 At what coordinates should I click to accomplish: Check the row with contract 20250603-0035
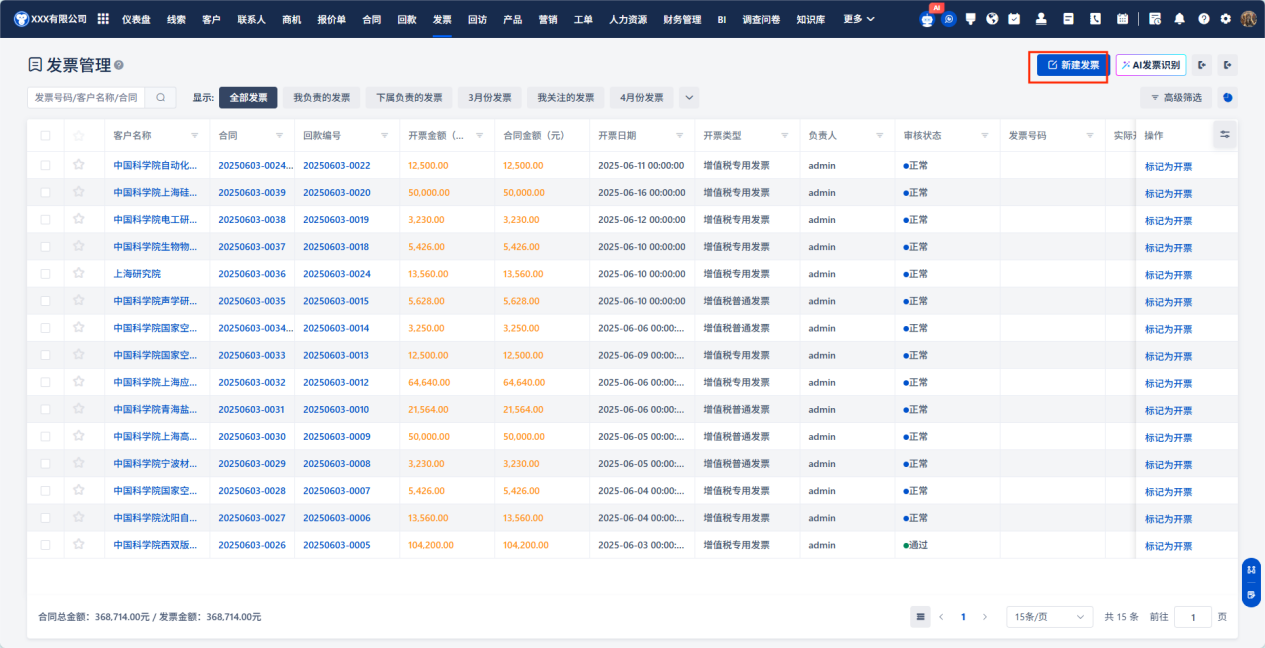coord(45,300)
